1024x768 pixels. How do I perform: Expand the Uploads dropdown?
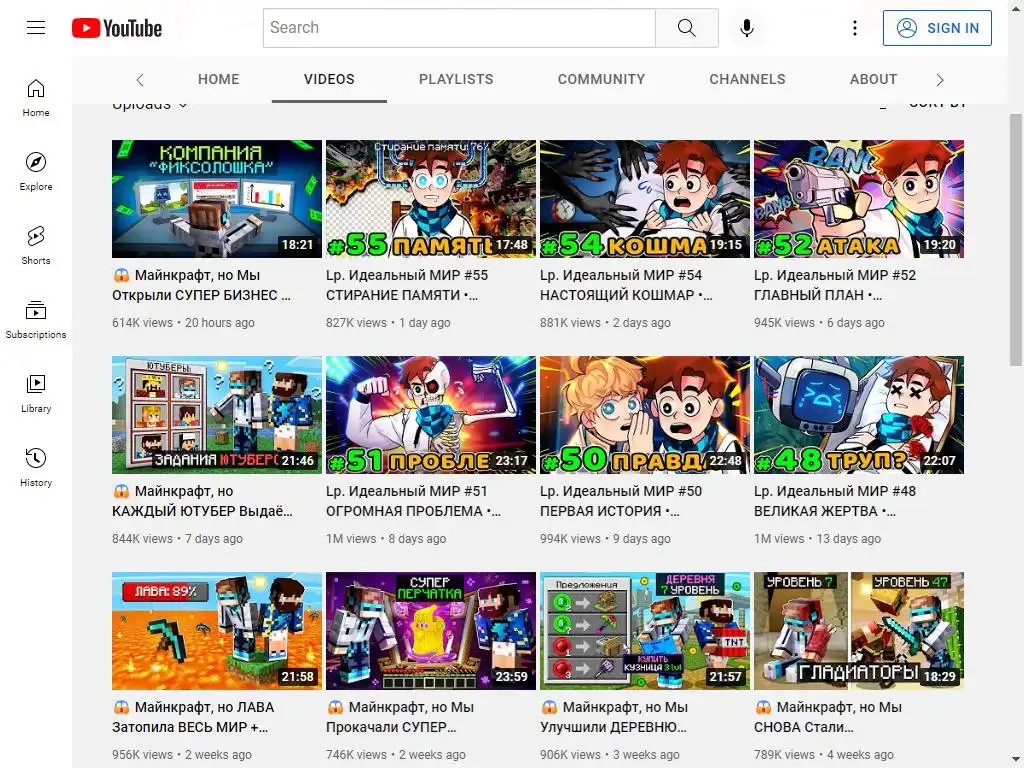coord(150,106)
